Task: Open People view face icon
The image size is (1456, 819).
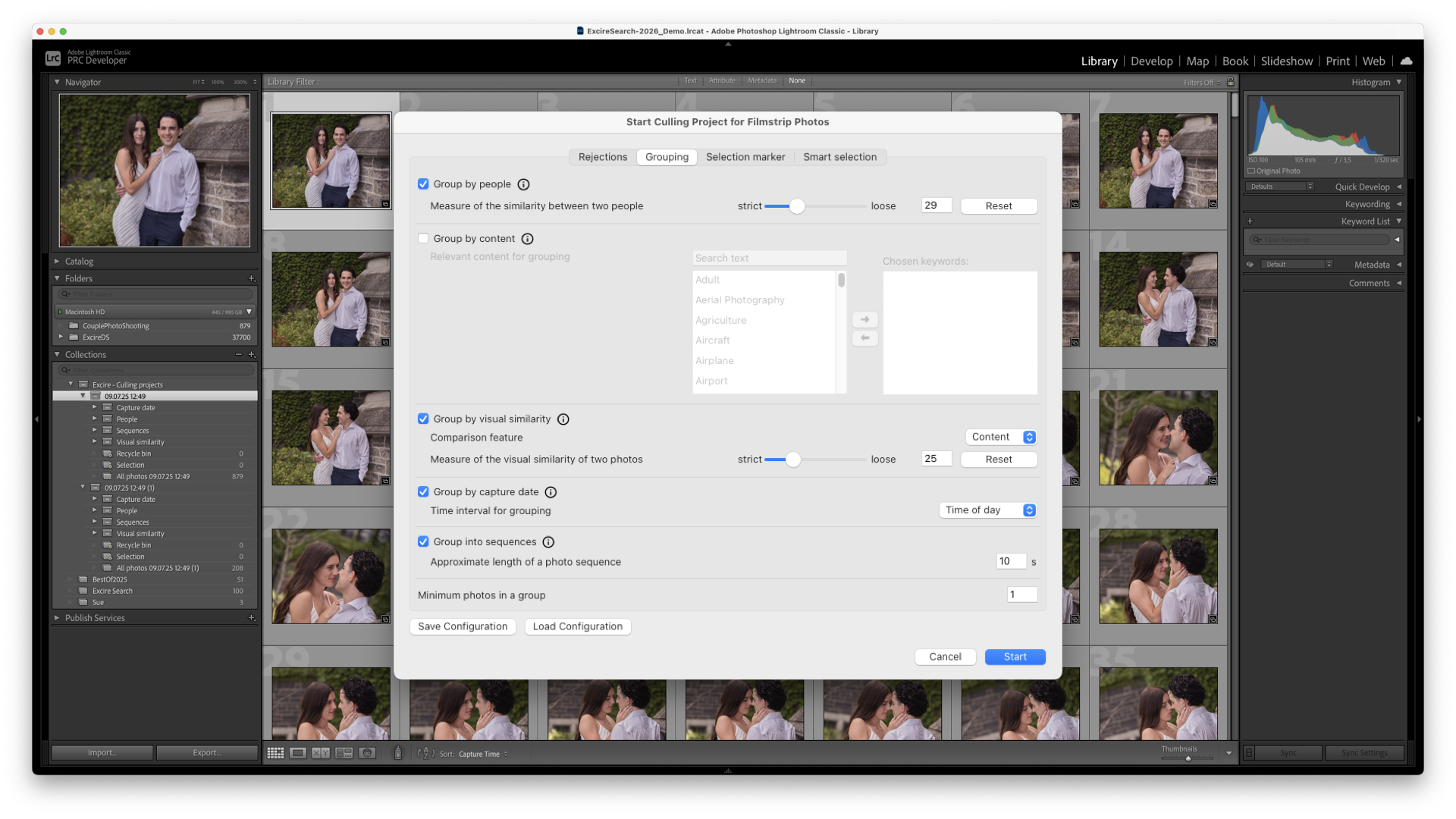Action: point(367,753)
